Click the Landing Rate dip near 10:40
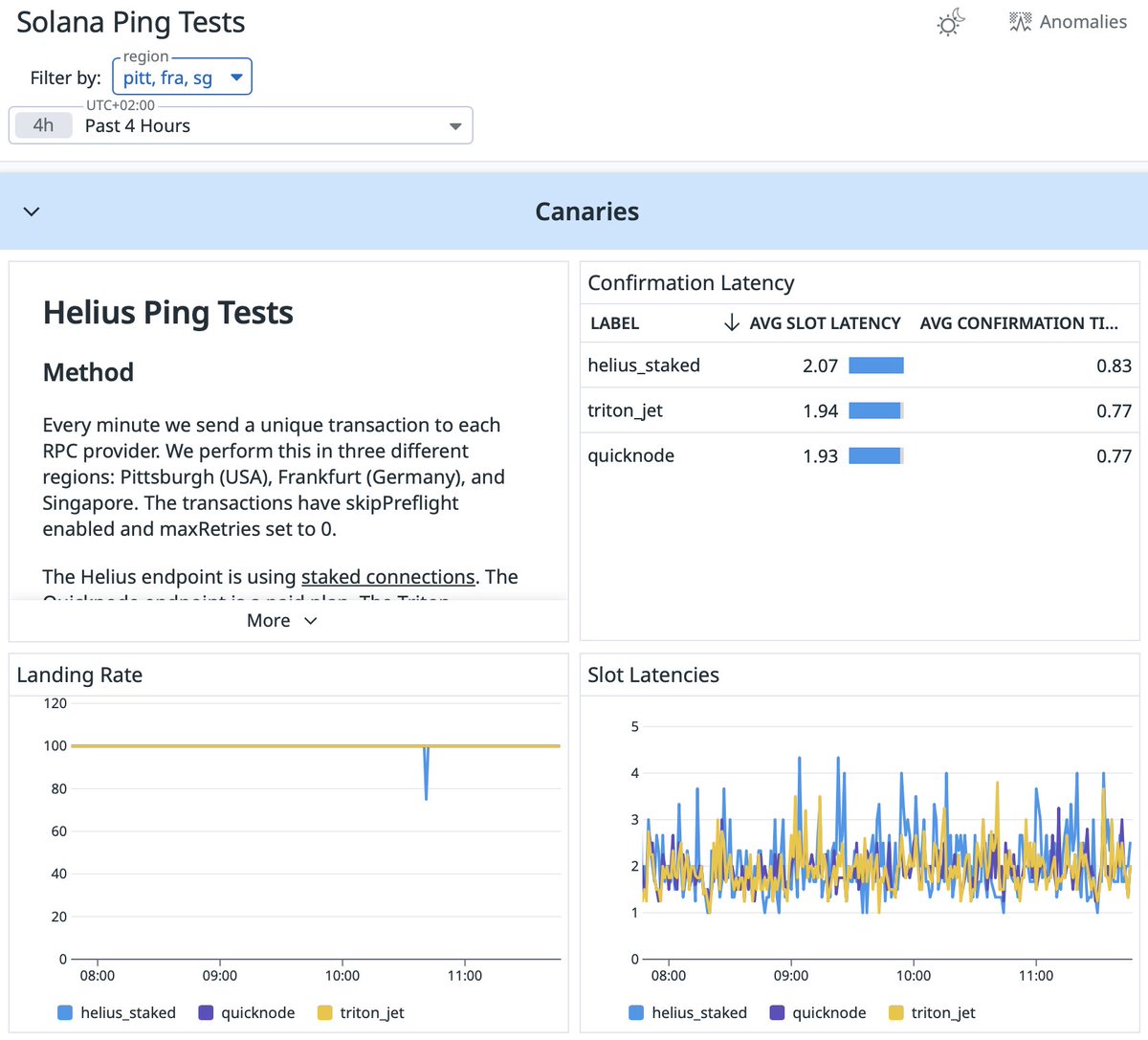 (426, 773)
